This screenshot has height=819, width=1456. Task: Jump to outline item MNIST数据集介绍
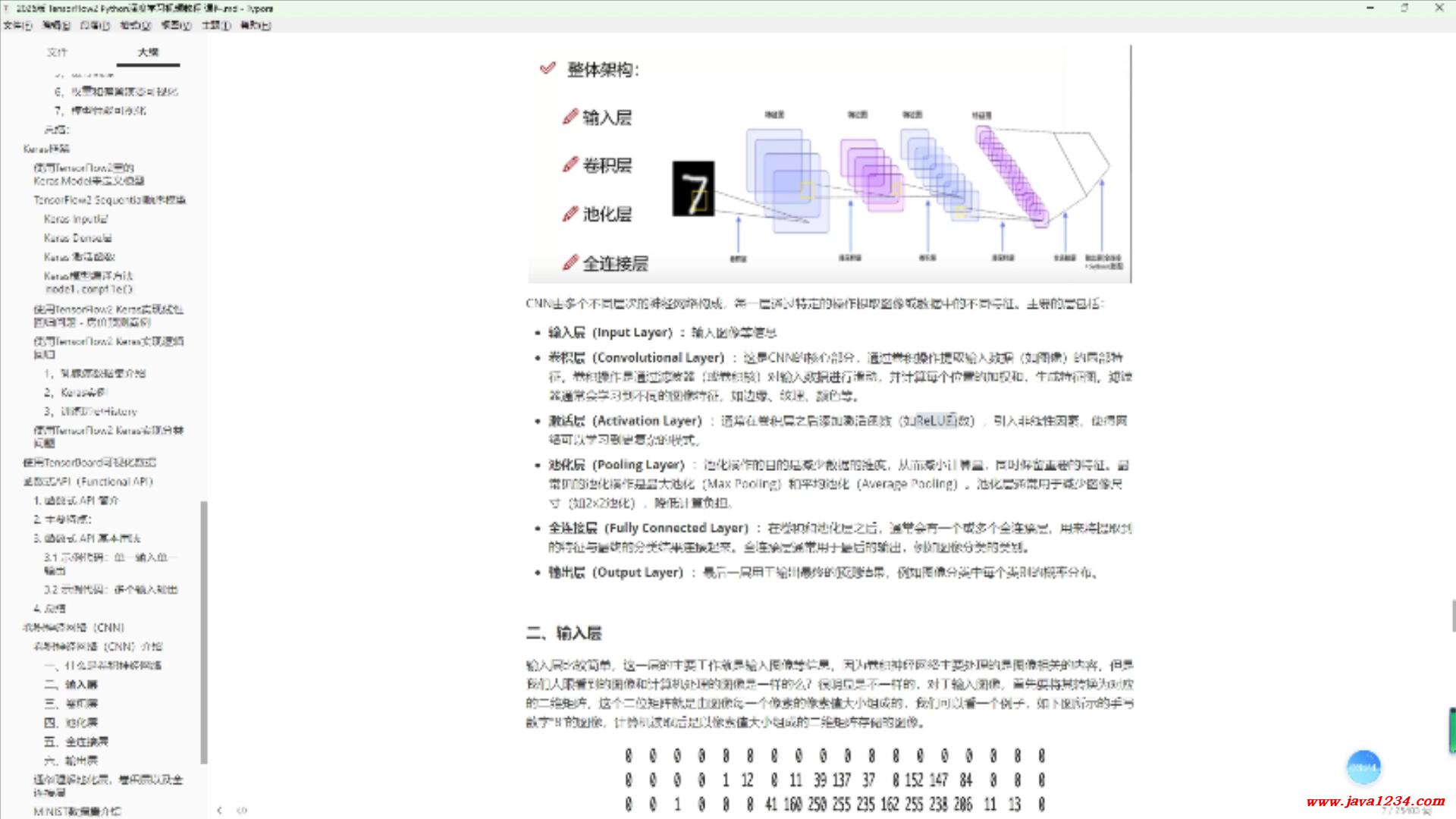tap(77, 811)
